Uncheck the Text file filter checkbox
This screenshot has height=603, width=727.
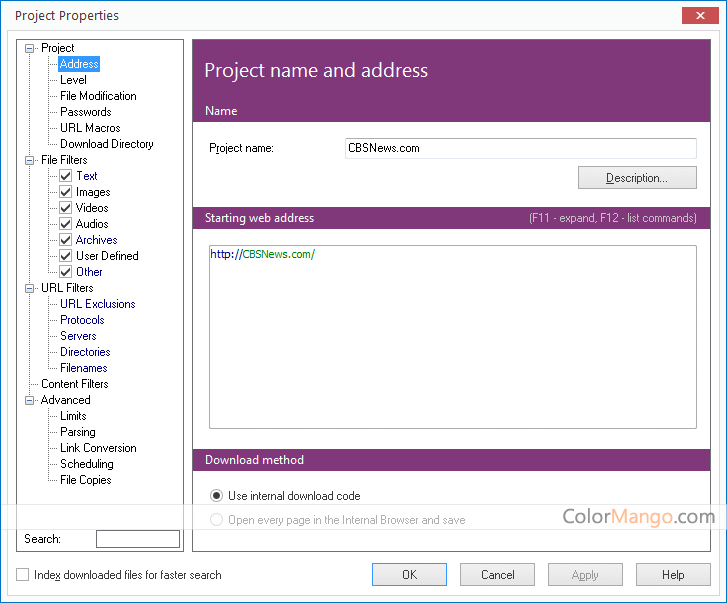pos(66,176)
